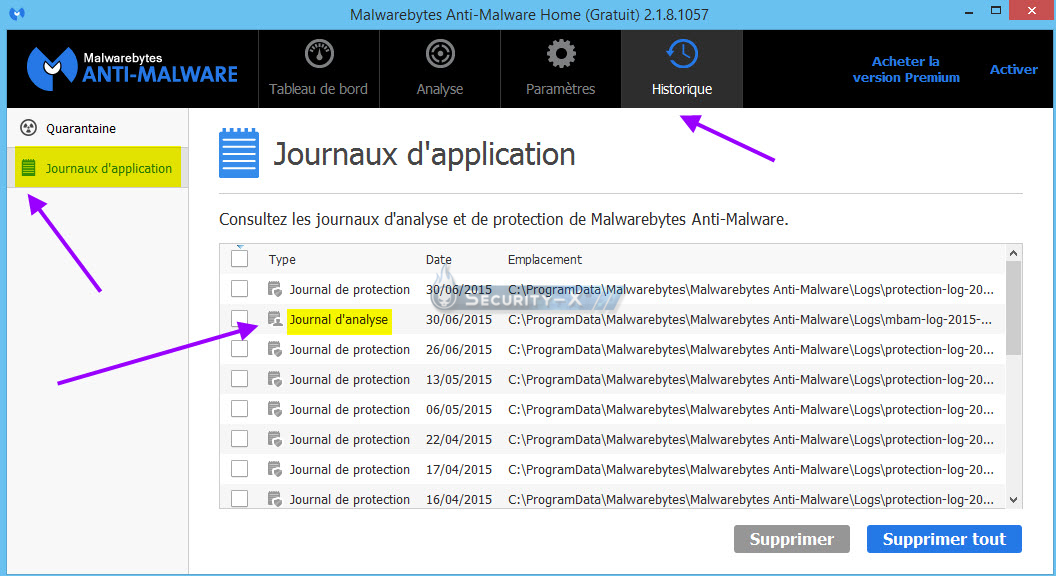Select Journaux d'application in the sidebar
Viewport: 1056px width, 576px height.
98,168
